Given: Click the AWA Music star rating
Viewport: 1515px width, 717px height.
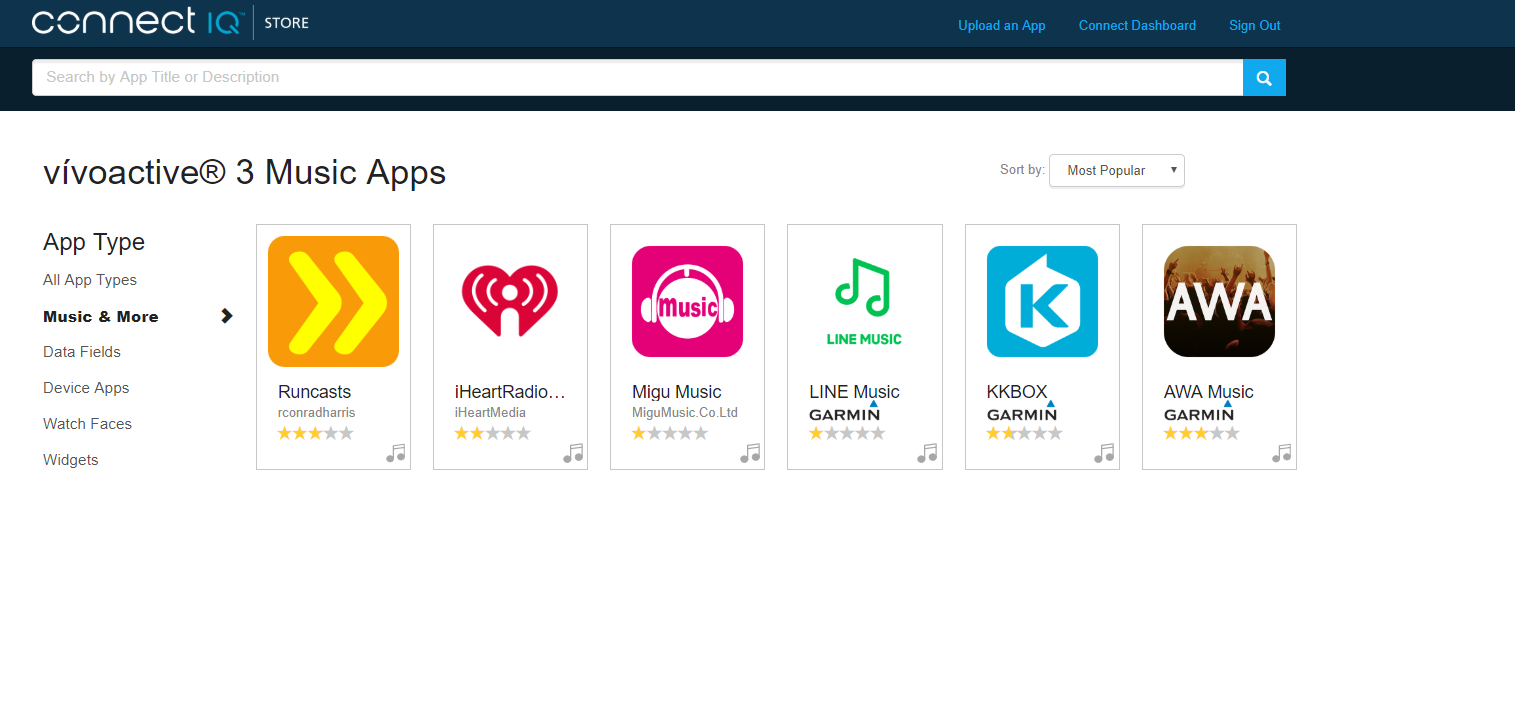Looking at the screenshot, I should 1201,433.
